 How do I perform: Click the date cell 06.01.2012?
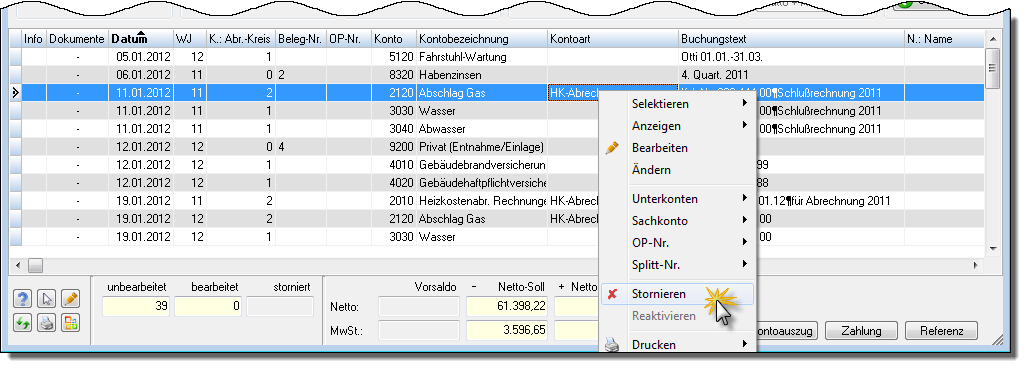(x=141, y=75)
